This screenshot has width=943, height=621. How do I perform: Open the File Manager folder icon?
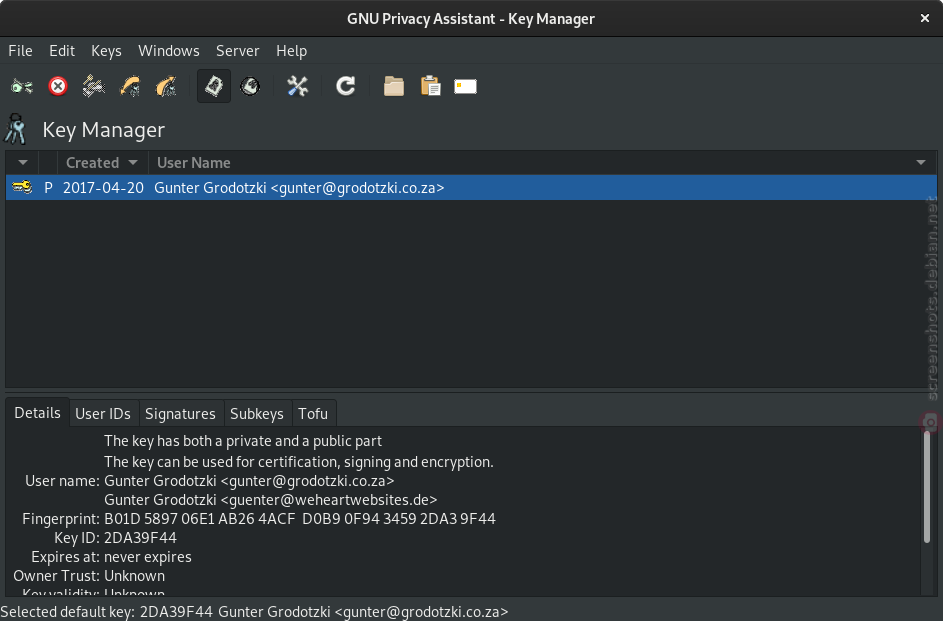[x=394, y=87]
